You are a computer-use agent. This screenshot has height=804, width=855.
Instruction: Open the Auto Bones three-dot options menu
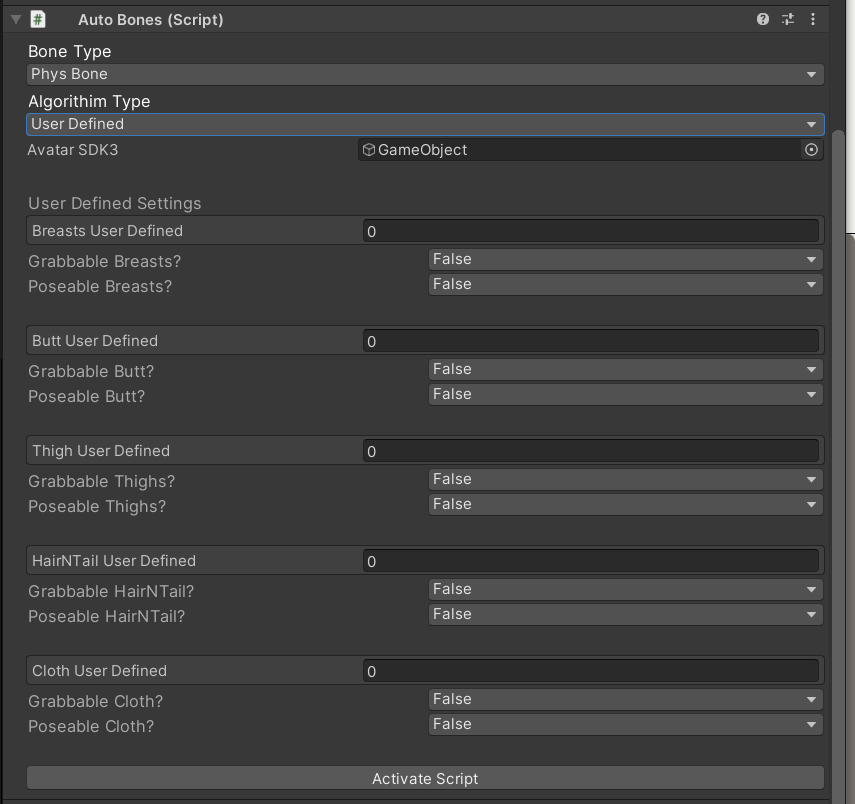click(813, 19)
